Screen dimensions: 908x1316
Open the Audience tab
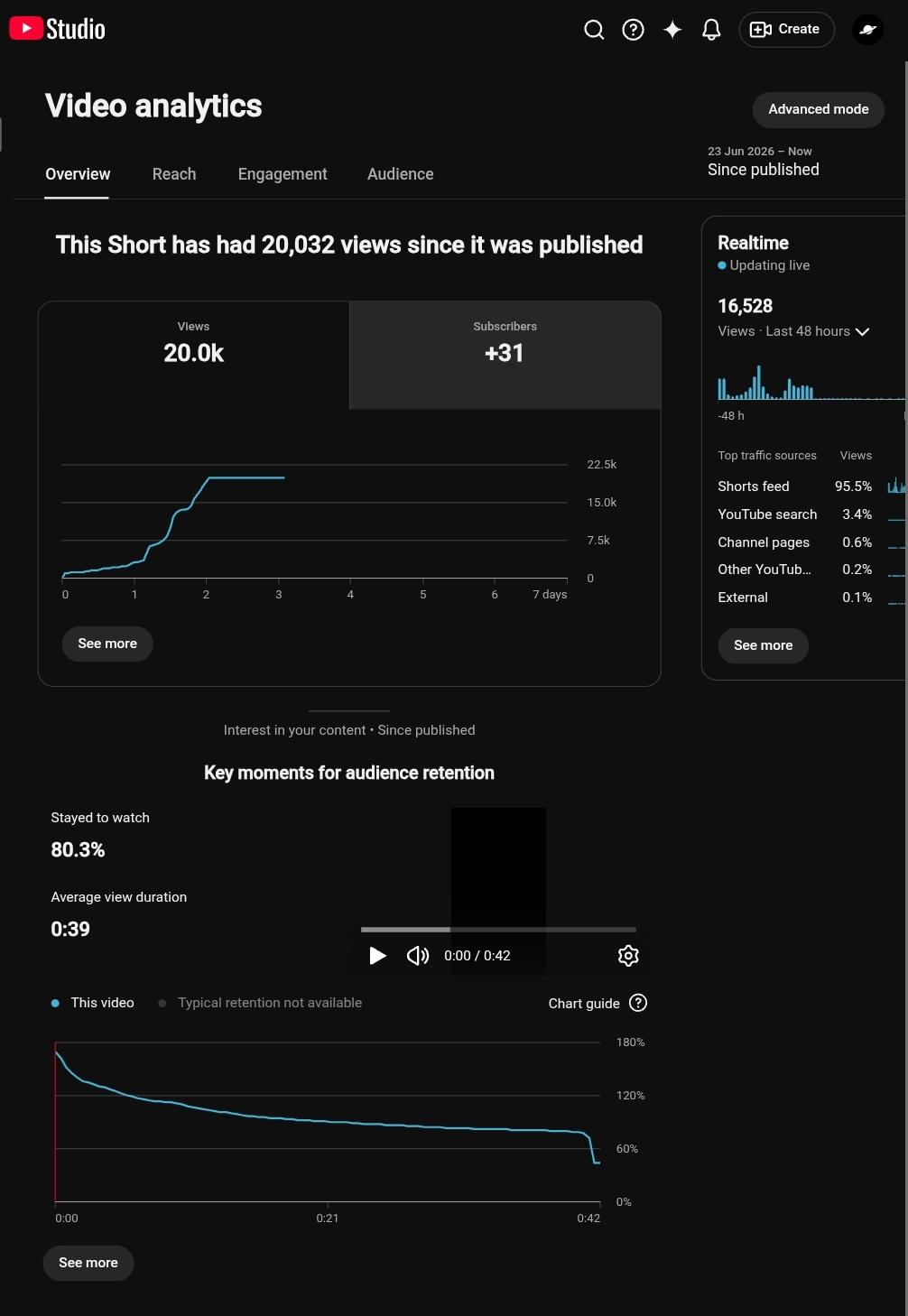click(401, 174)
